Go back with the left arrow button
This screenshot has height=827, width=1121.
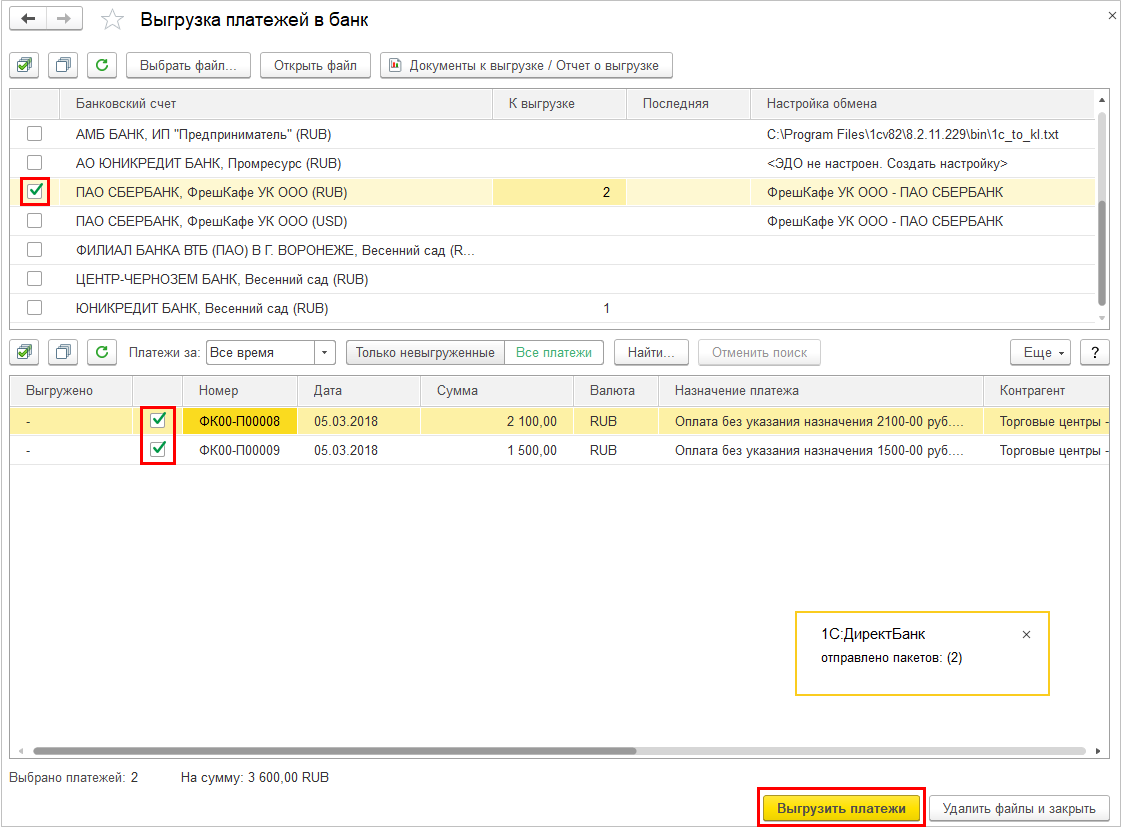pos(29,19)
